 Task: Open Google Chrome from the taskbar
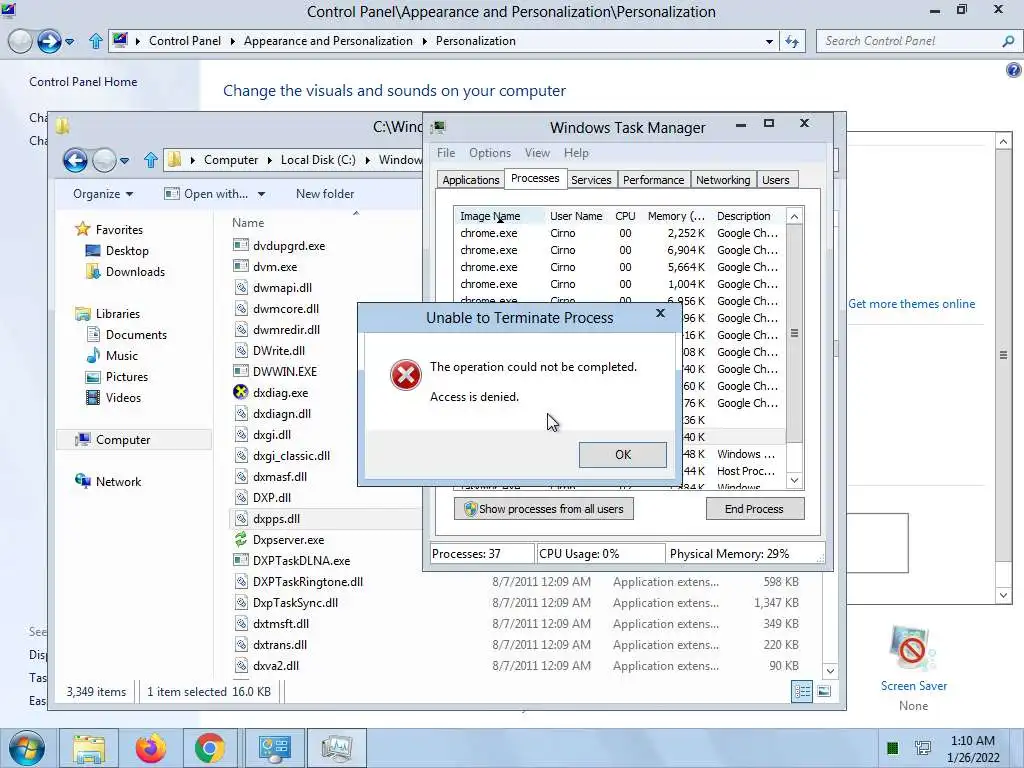click(210, 748)
